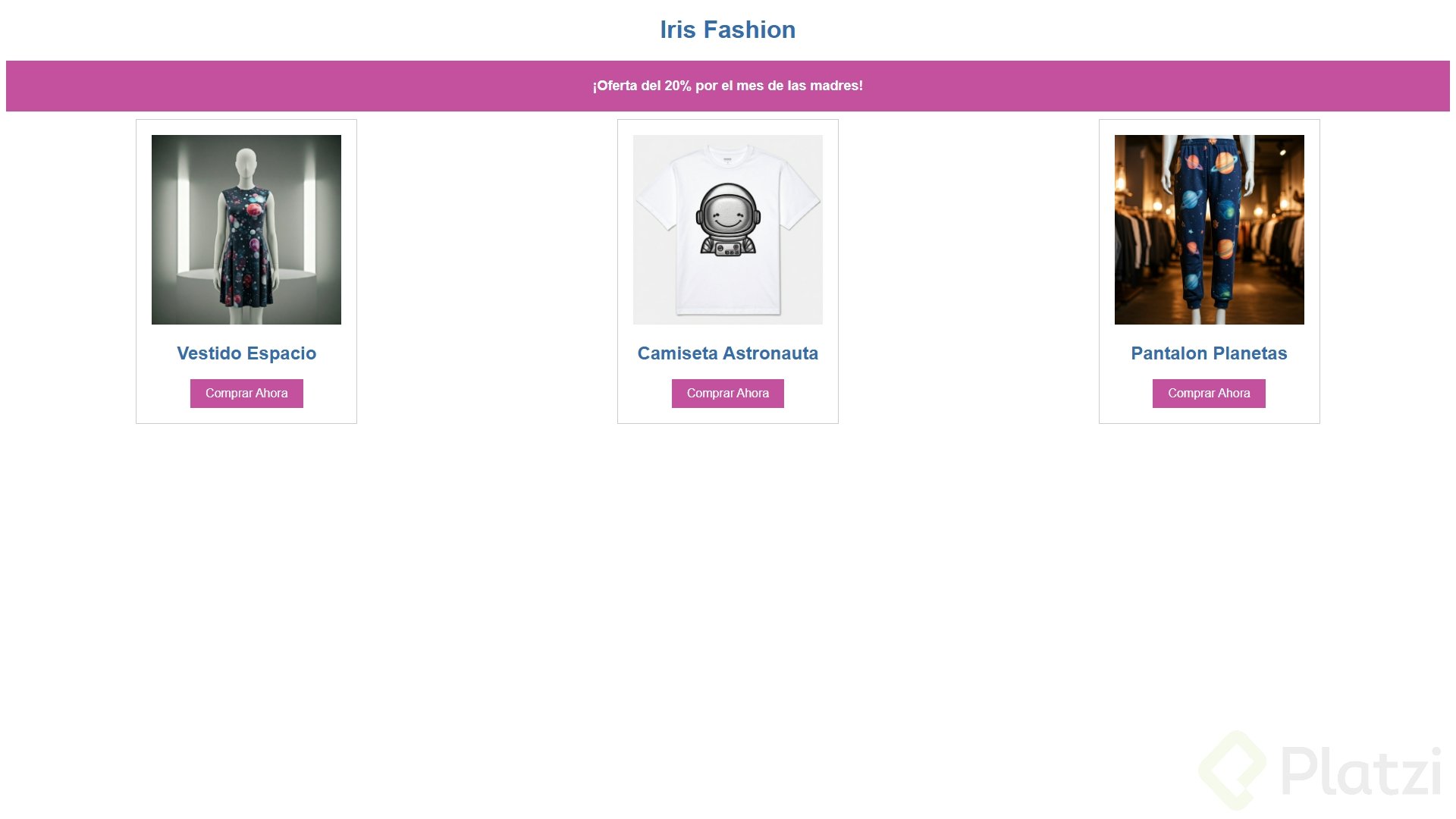Click the Platzi logo icon watermark
This screenshot has width=1456, height=819.
tap(1232, 770)
